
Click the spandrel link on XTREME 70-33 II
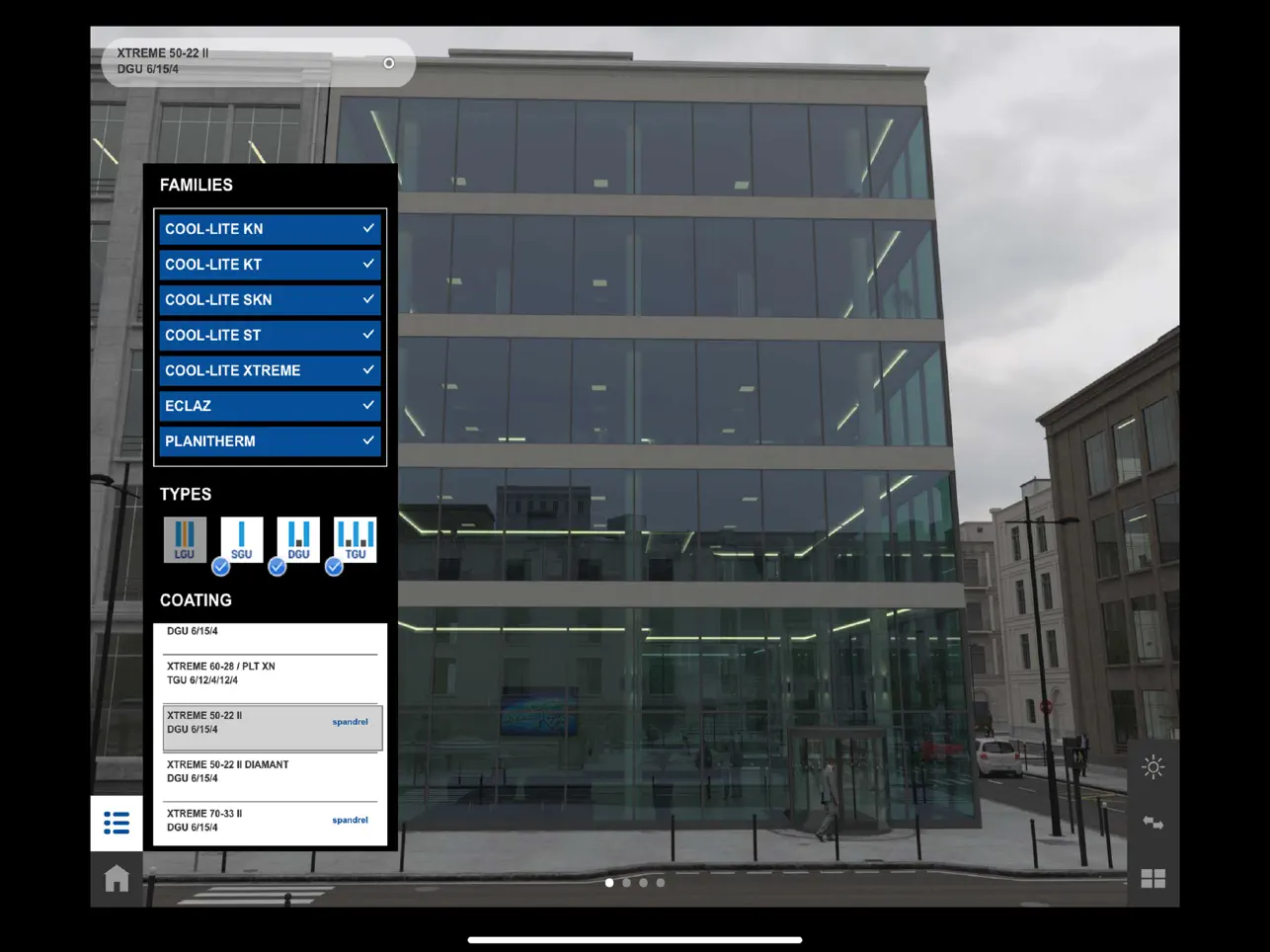(350, 820)
